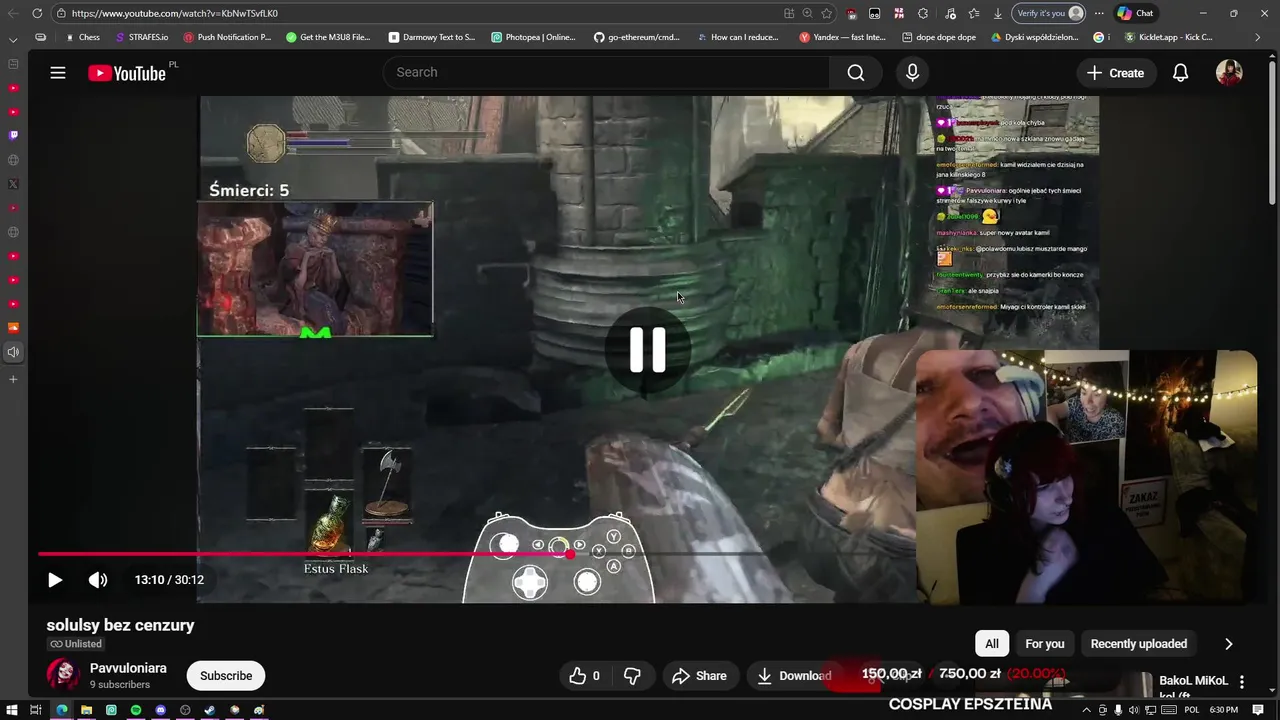Subscribe to the Pavvuloniara channel

pyautogui.click(x=226, y=676)
